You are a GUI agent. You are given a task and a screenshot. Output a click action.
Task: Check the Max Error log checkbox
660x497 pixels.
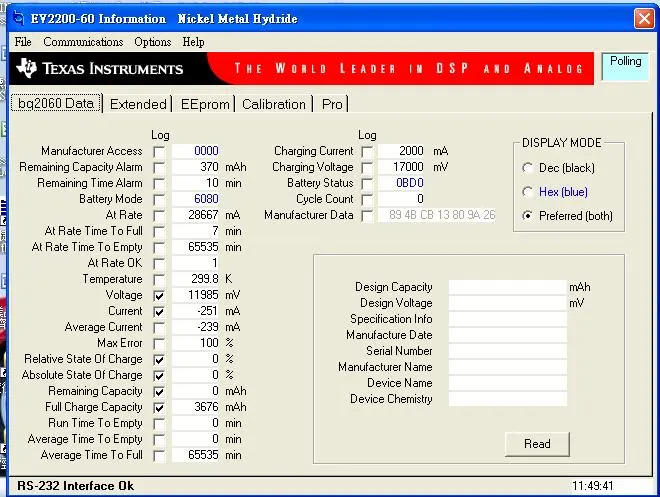tap(159, 343)
